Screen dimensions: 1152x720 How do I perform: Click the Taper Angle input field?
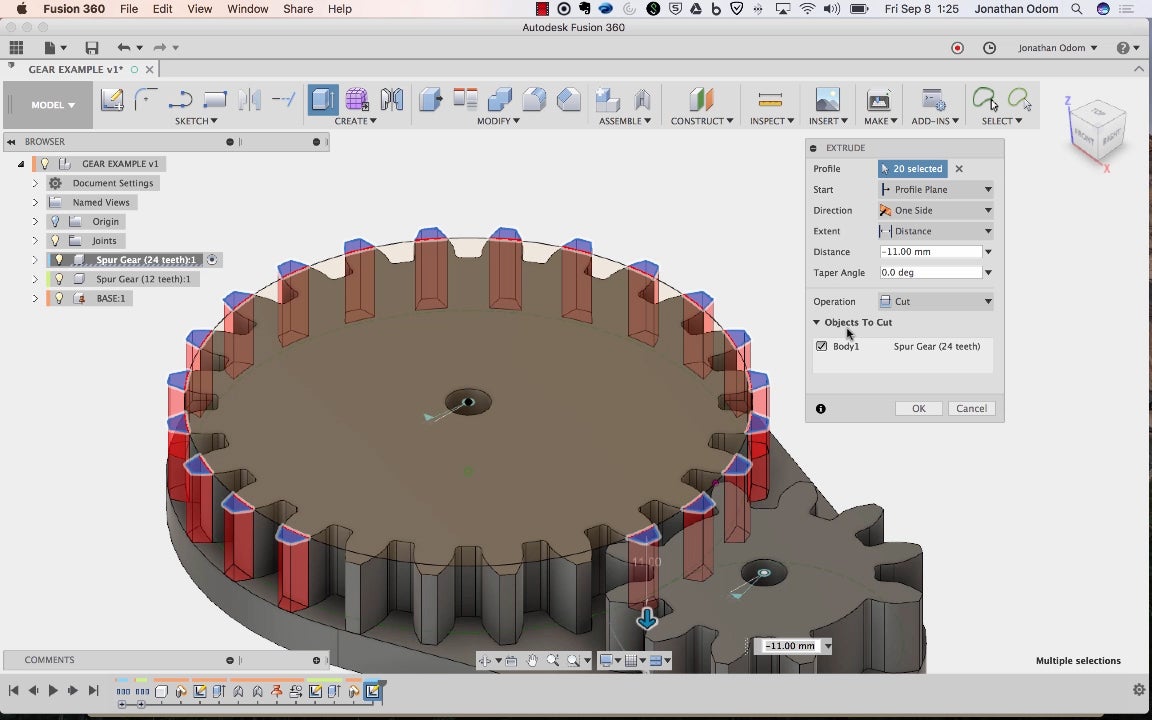pos(930,272)
